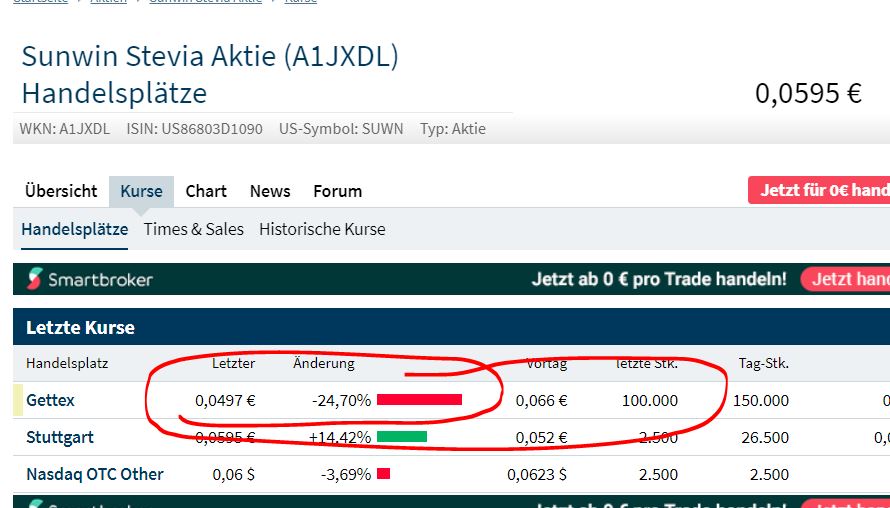Click the Handelsplatz column header
This screenshot has width=890, height=508.
[67, 363]
